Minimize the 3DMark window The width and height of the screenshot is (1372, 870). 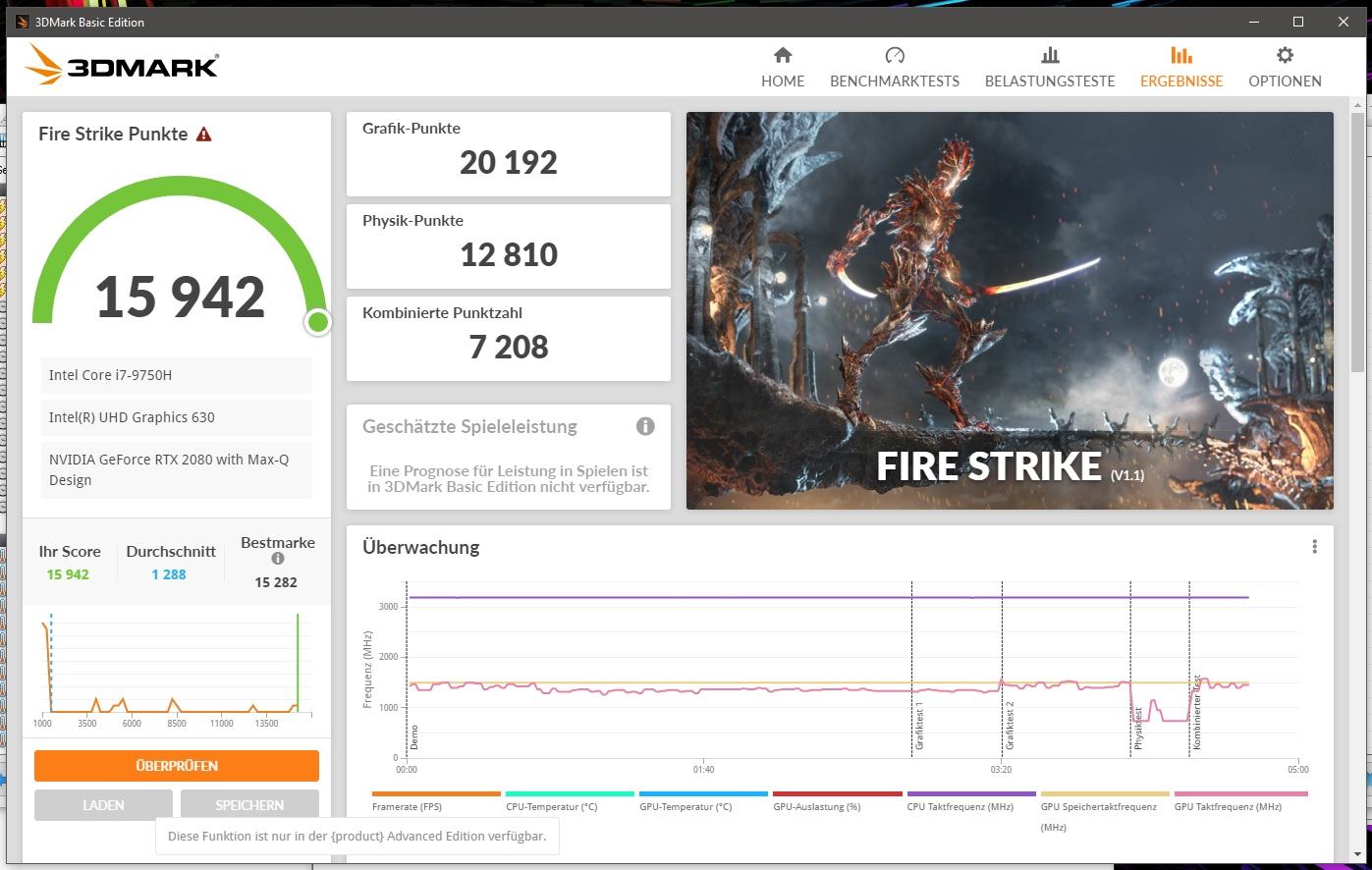1254,22
